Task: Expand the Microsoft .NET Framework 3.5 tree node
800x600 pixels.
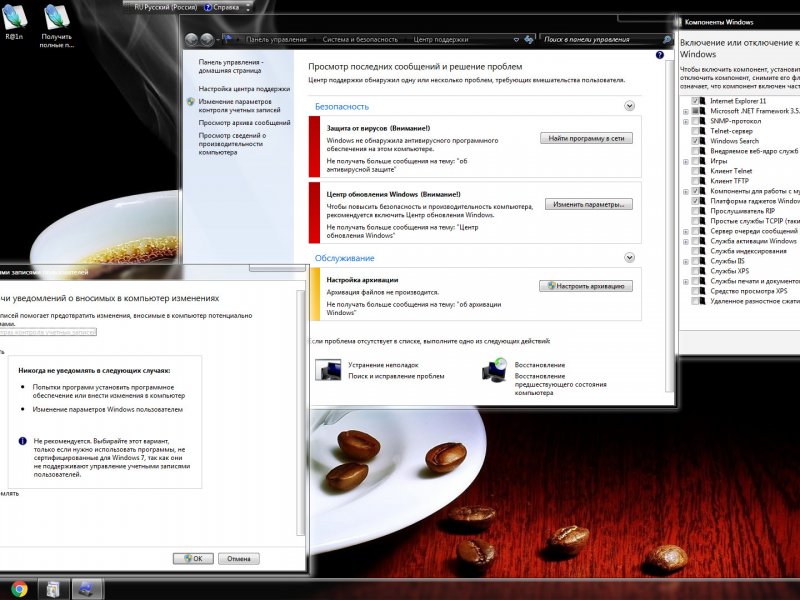Action: coord(686,112)
